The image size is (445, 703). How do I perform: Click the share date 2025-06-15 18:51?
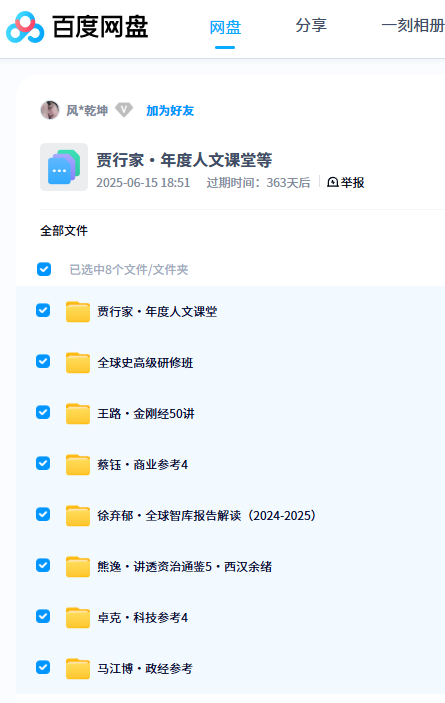[143, 182]
